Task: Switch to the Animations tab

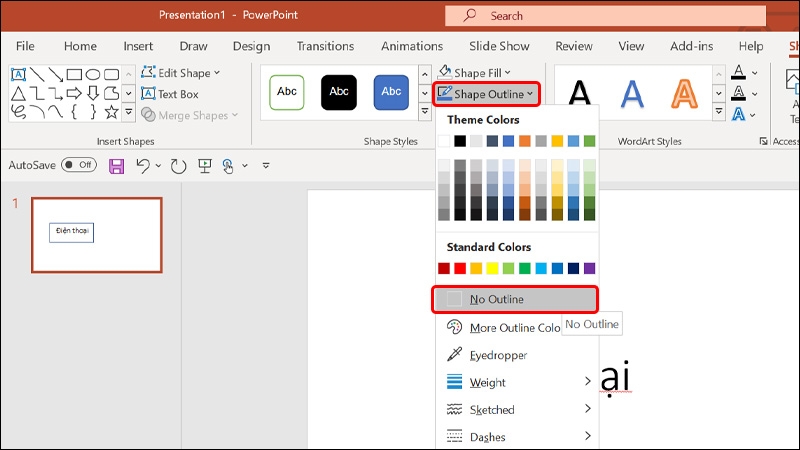Action: (412, 46)
